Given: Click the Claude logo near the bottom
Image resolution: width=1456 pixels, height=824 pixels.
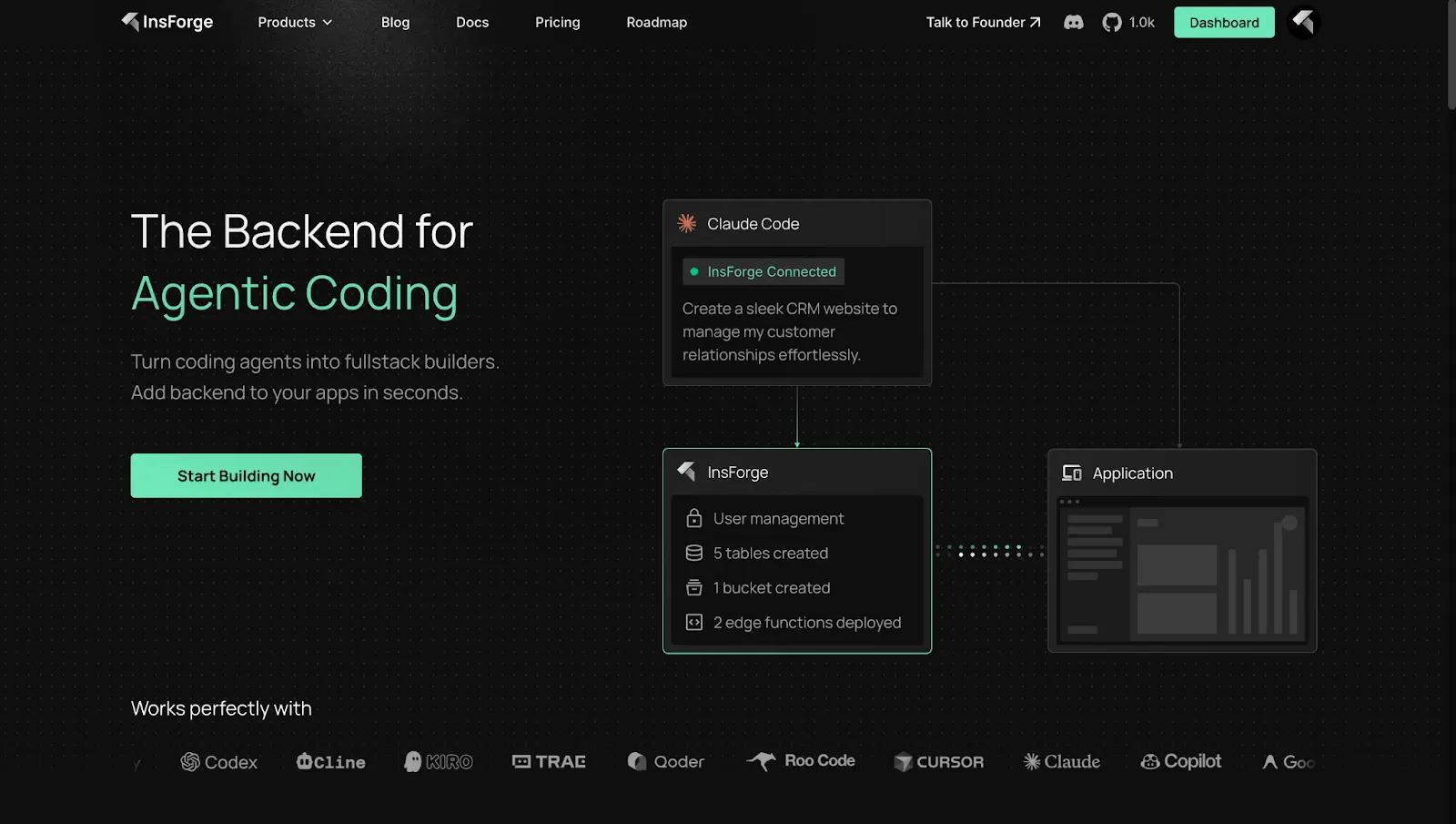Looking at the screenshot, I should tap(1061, 761).
